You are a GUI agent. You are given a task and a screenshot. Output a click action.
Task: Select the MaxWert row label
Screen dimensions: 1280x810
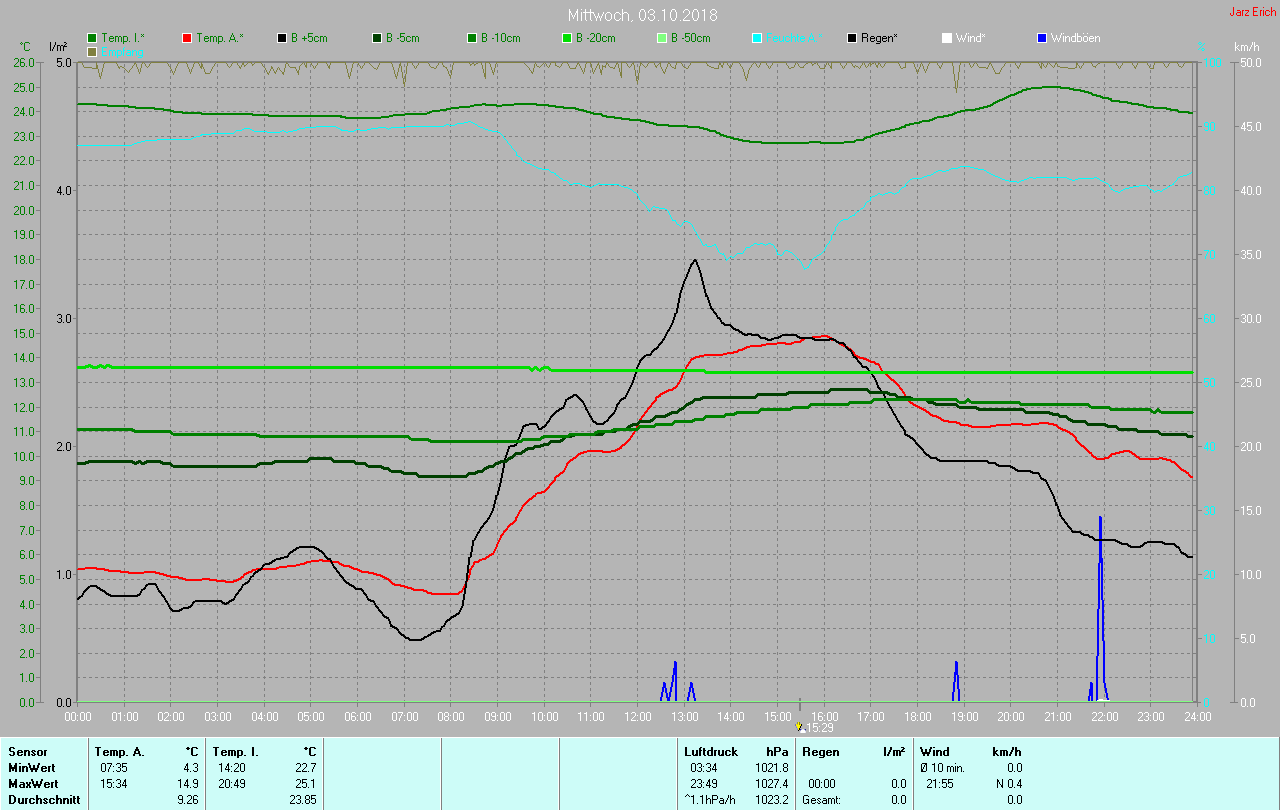coord(33,784)
